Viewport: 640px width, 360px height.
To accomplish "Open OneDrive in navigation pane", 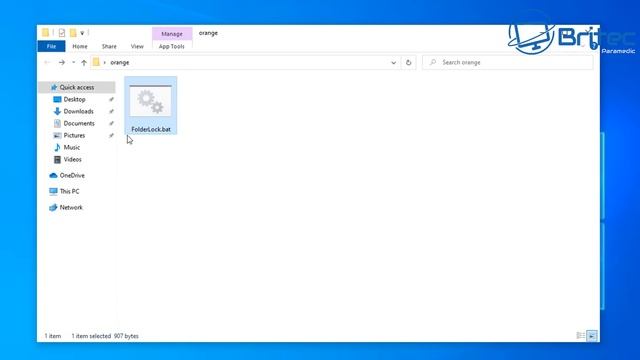I will [x=72, y=176].
